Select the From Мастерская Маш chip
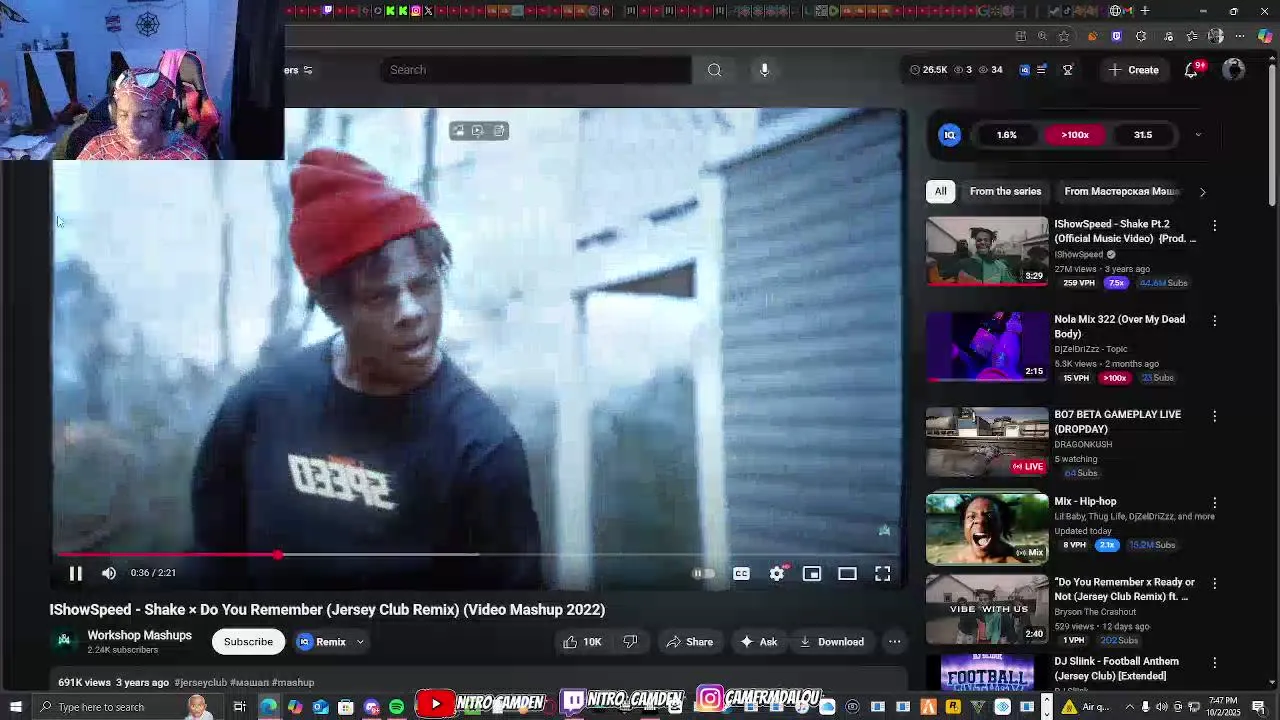 [1122, 191]
